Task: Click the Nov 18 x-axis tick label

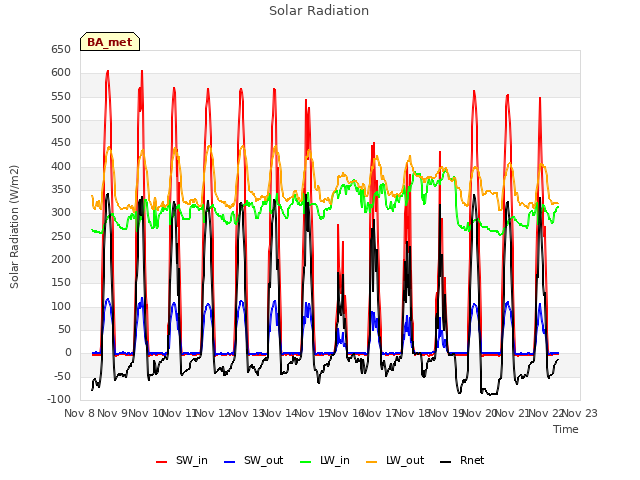Action: 413,413
